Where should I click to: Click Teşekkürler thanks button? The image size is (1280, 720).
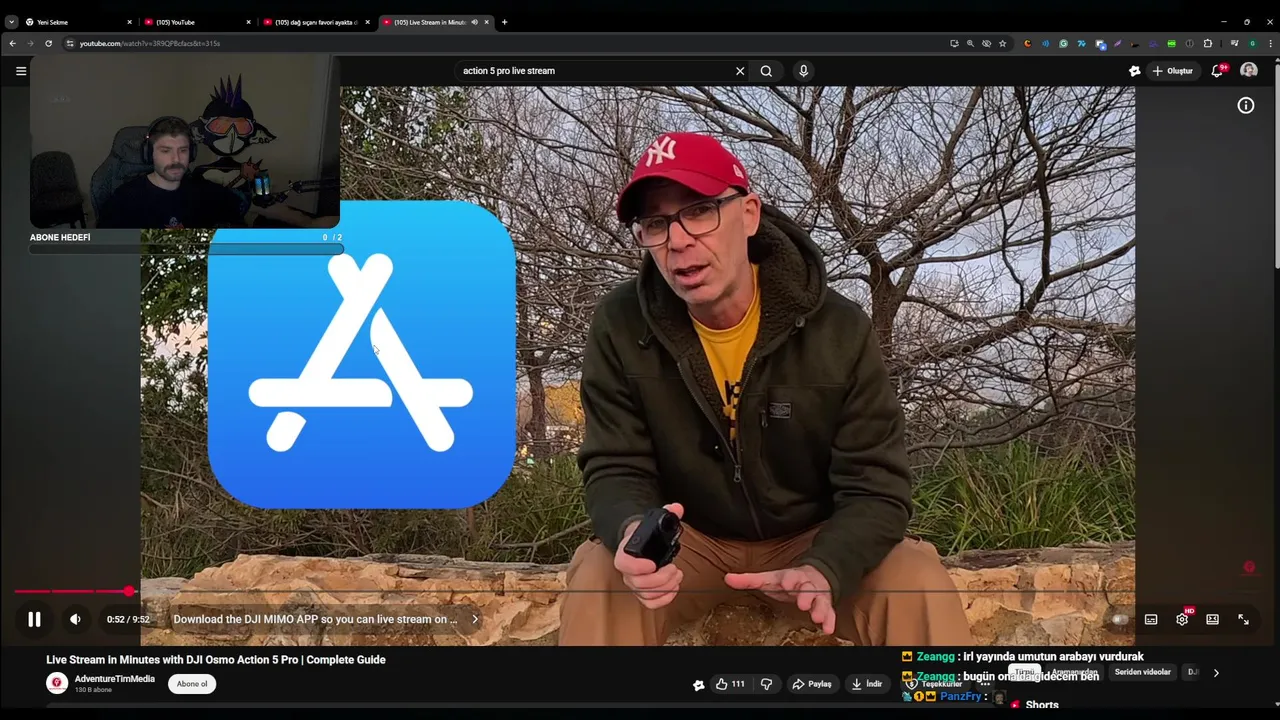935,684
